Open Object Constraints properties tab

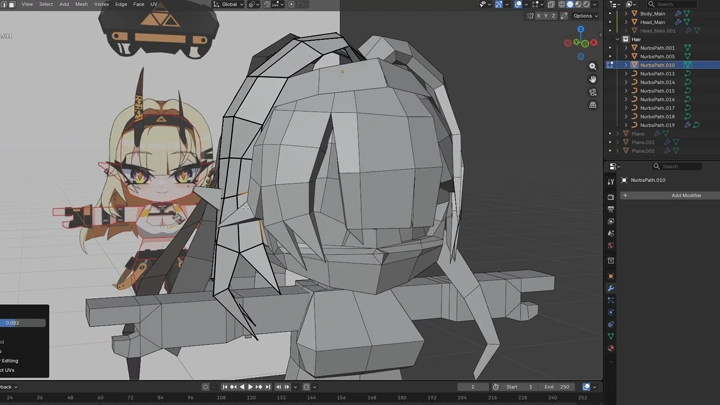point(611,324)
